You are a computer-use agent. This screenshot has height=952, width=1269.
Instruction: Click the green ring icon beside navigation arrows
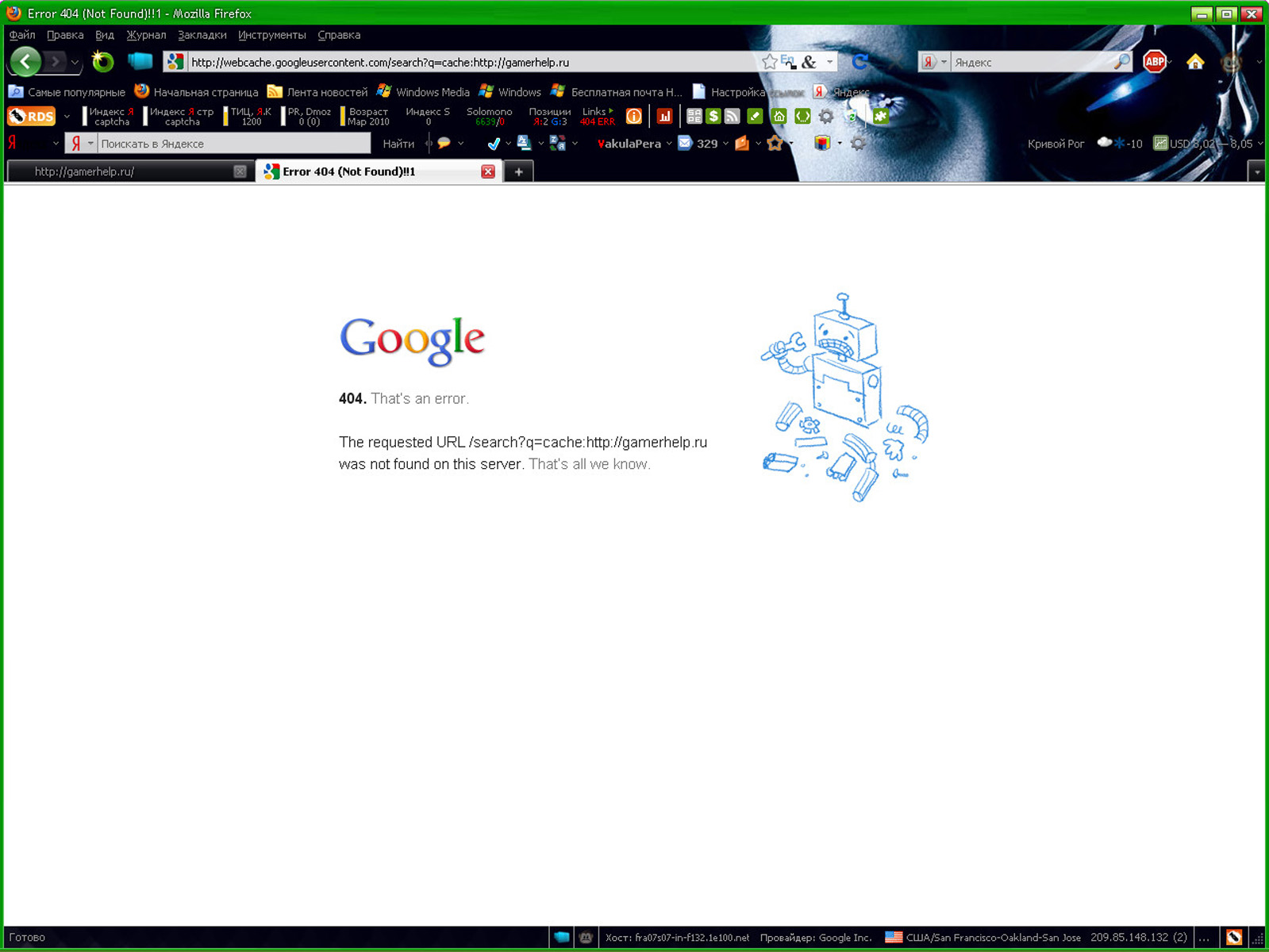tap(103, 61)
